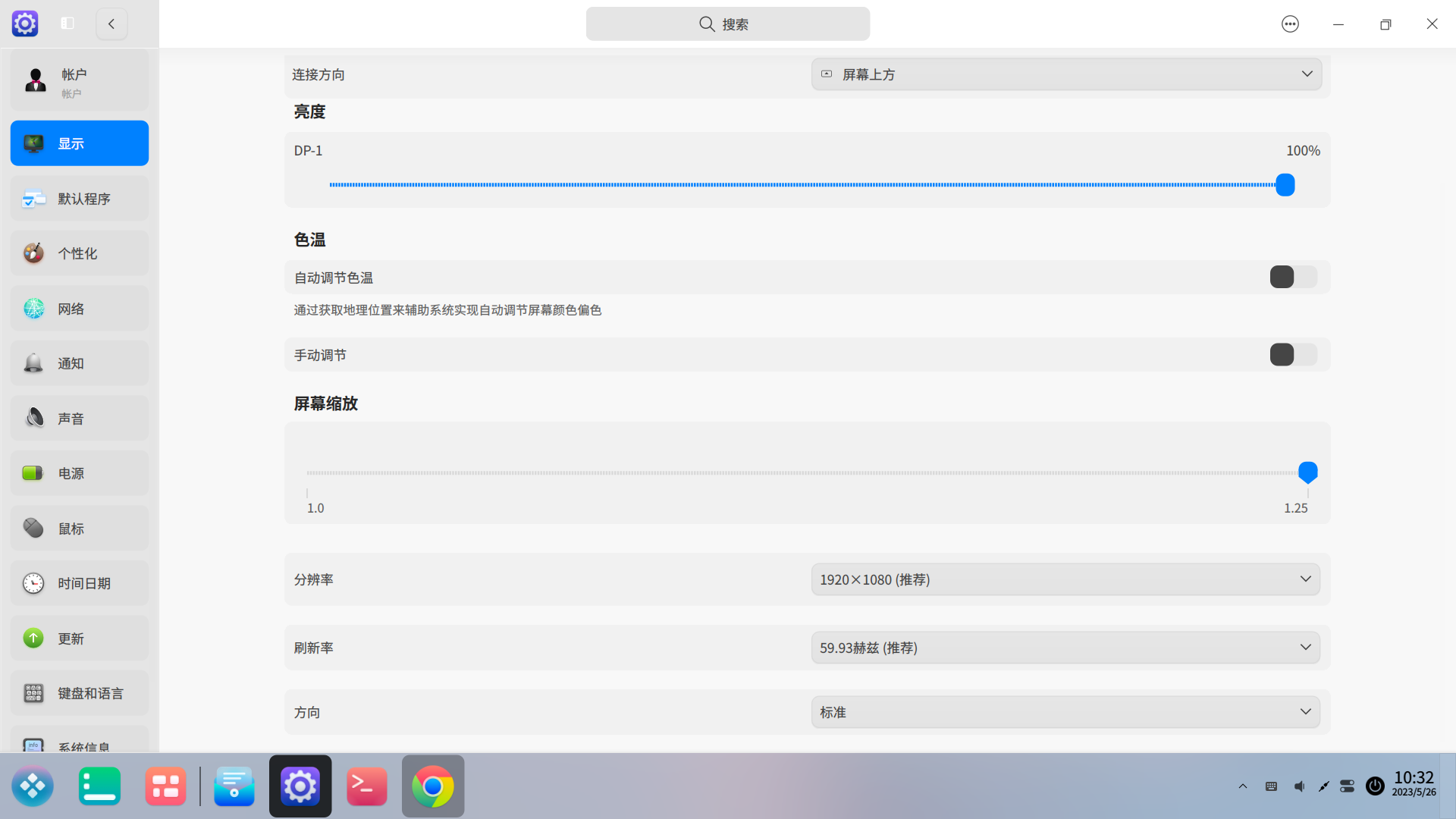Expand the 分辨率 resolution dropdown
Screen dimensions: 1456x819
(x=1065, y=579)
